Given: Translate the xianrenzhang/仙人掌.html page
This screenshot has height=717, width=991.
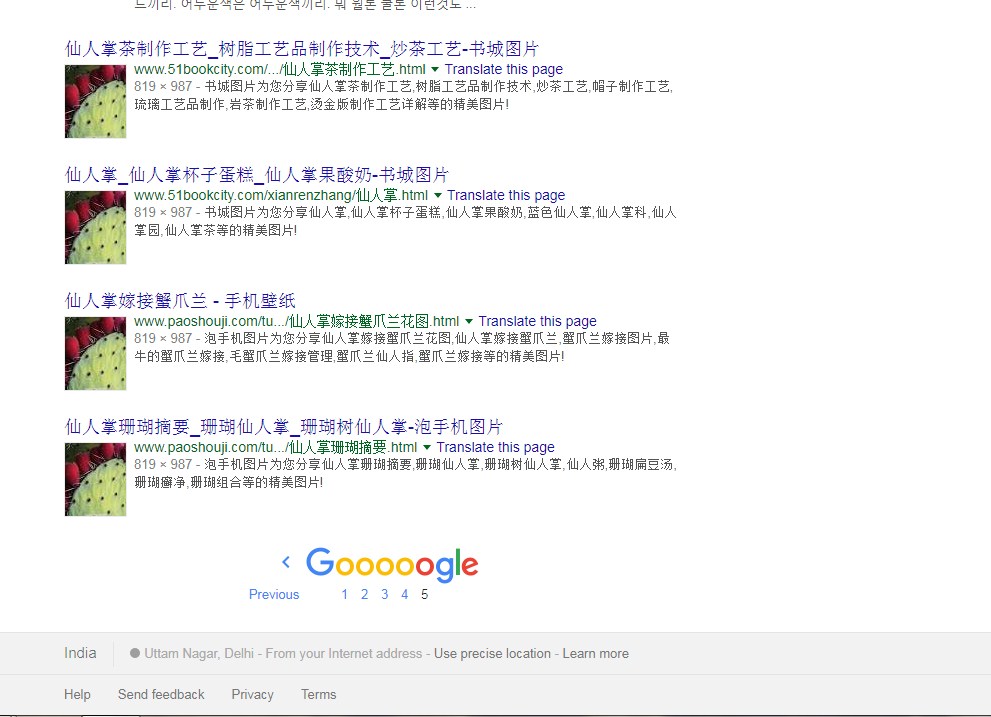Looking at the screenshot, I should pos(506,195).
